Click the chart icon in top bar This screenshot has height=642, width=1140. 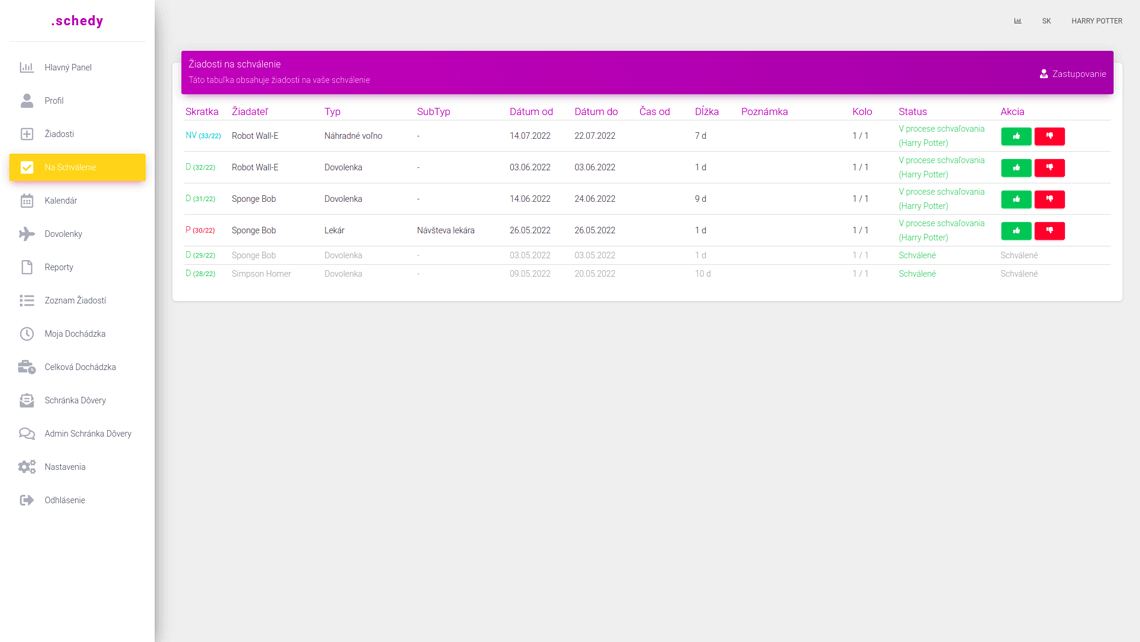pyautogui.click(x=1018, y=21)
